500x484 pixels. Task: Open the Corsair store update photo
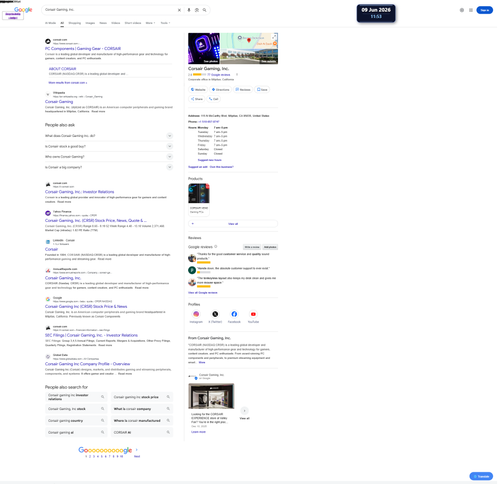pos(211,396)
